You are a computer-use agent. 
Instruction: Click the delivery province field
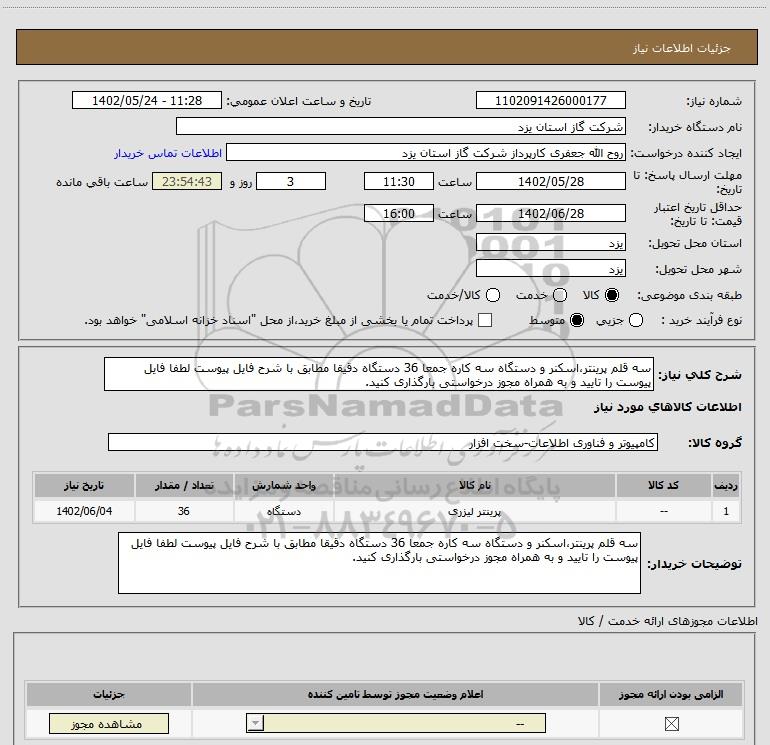tap(550, 242)
